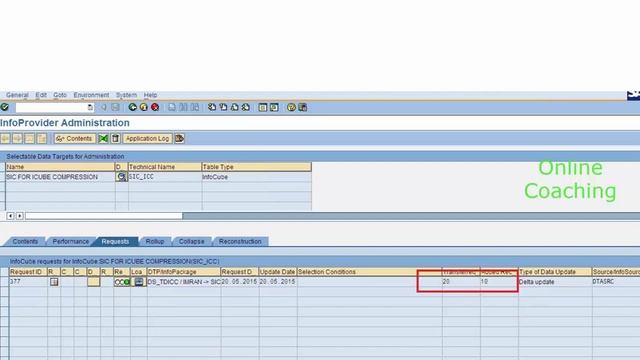The height and width of the screenshot is (360, 640).
Task: Select 'SIC FOR ICUBE COMPRESSION' name cell
Action: coord(60,177)
